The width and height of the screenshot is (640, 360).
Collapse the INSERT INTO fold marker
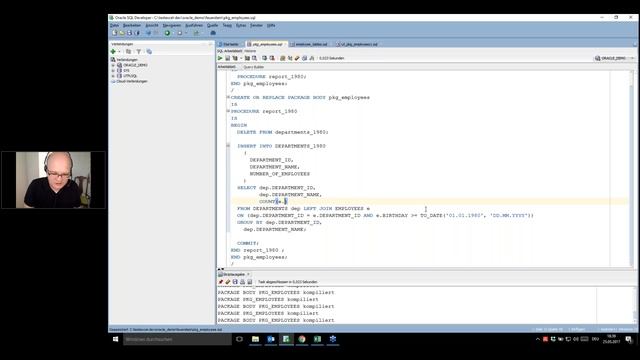coord(228,145)
